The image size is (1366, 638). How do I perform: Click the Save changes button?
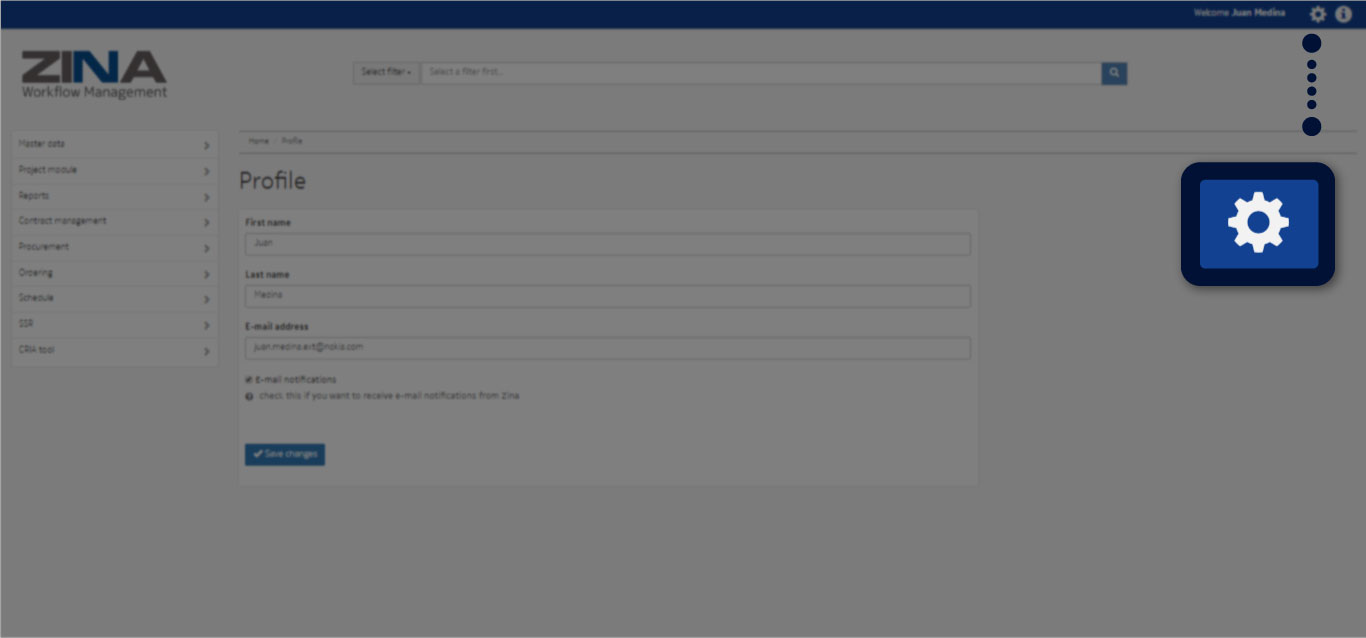(x=285, y=454)
